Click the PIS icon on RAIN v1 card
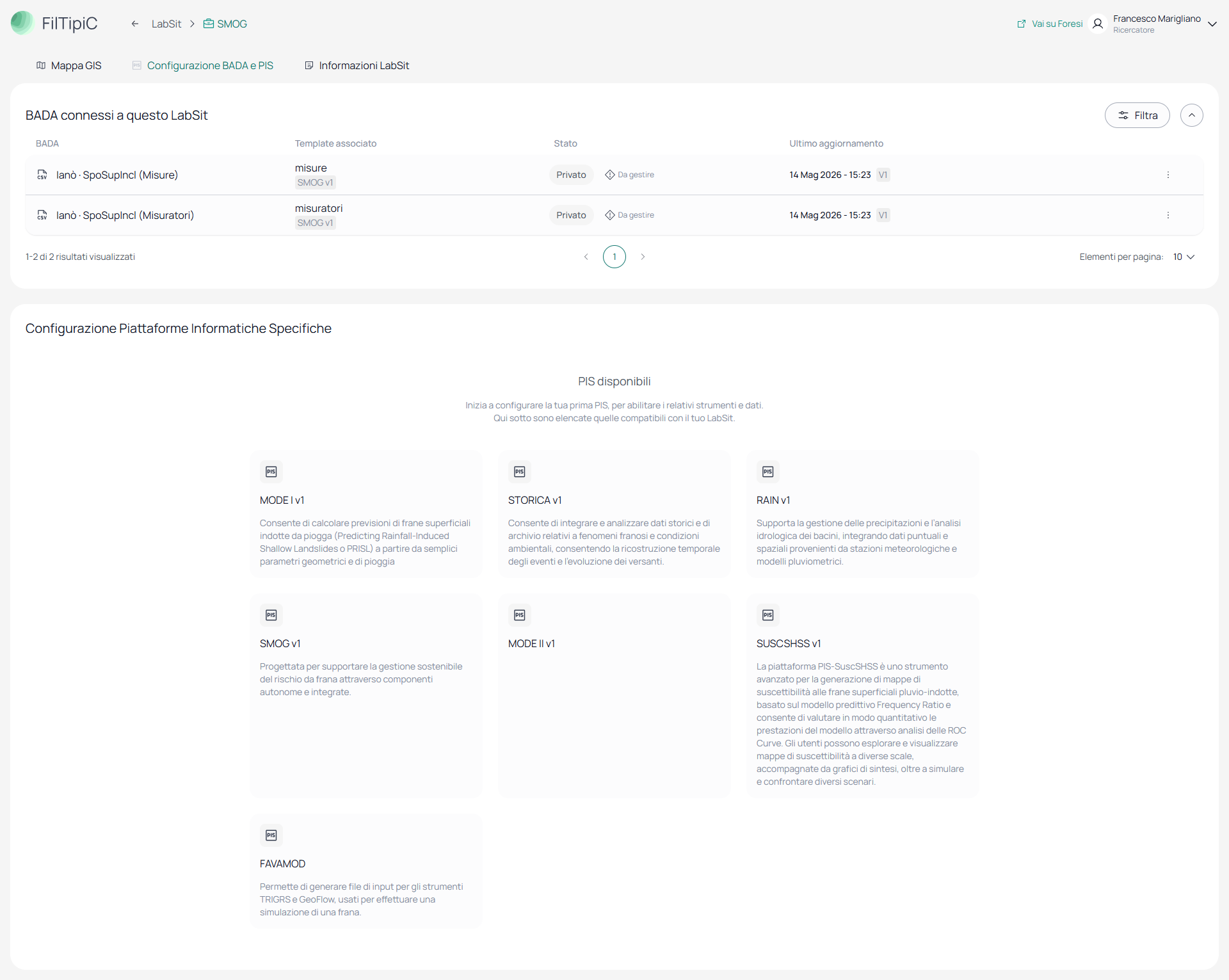Screen dimensions: 1229x980 [x=768, y=472]
